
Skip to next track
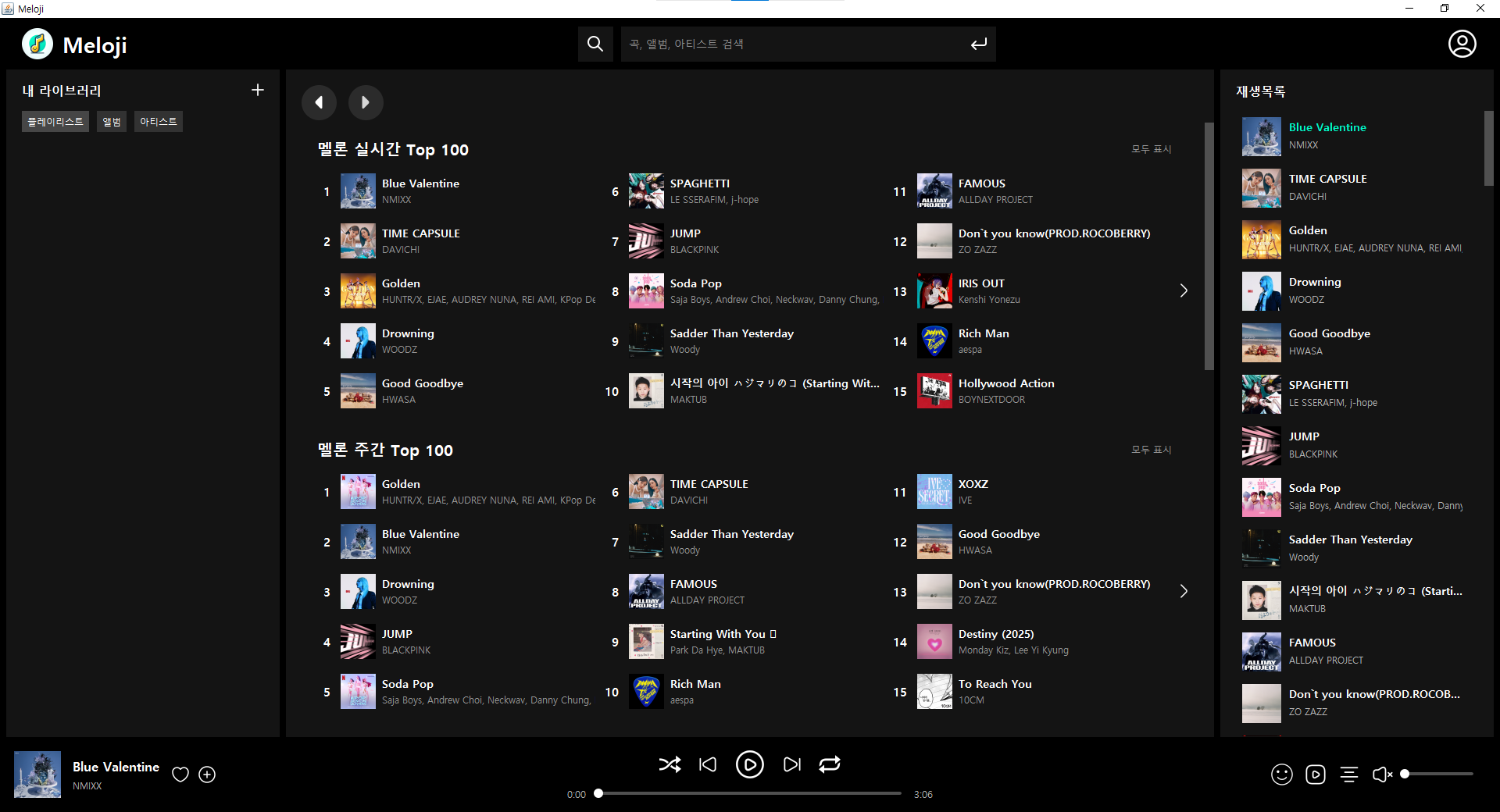[792, 764]
